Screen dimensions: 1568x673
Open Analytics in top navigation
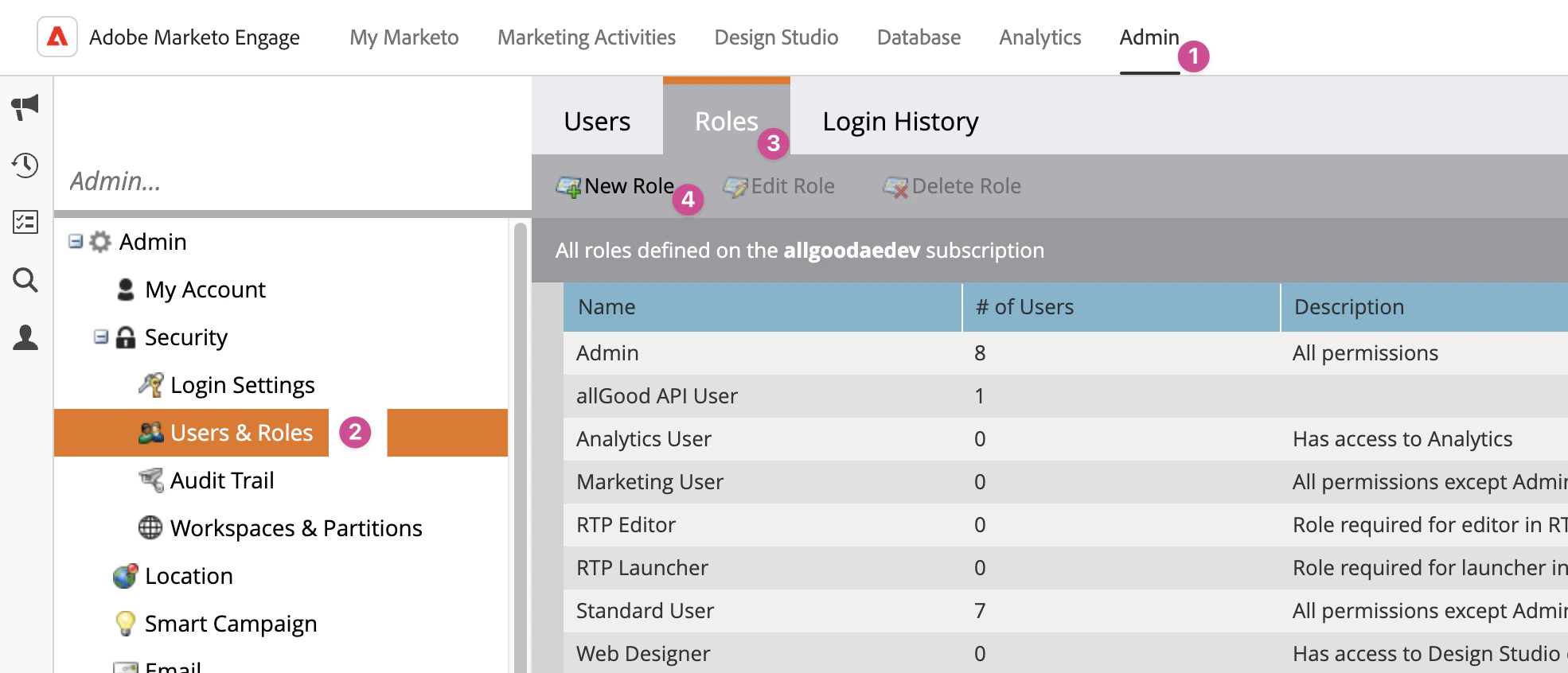1039,37
